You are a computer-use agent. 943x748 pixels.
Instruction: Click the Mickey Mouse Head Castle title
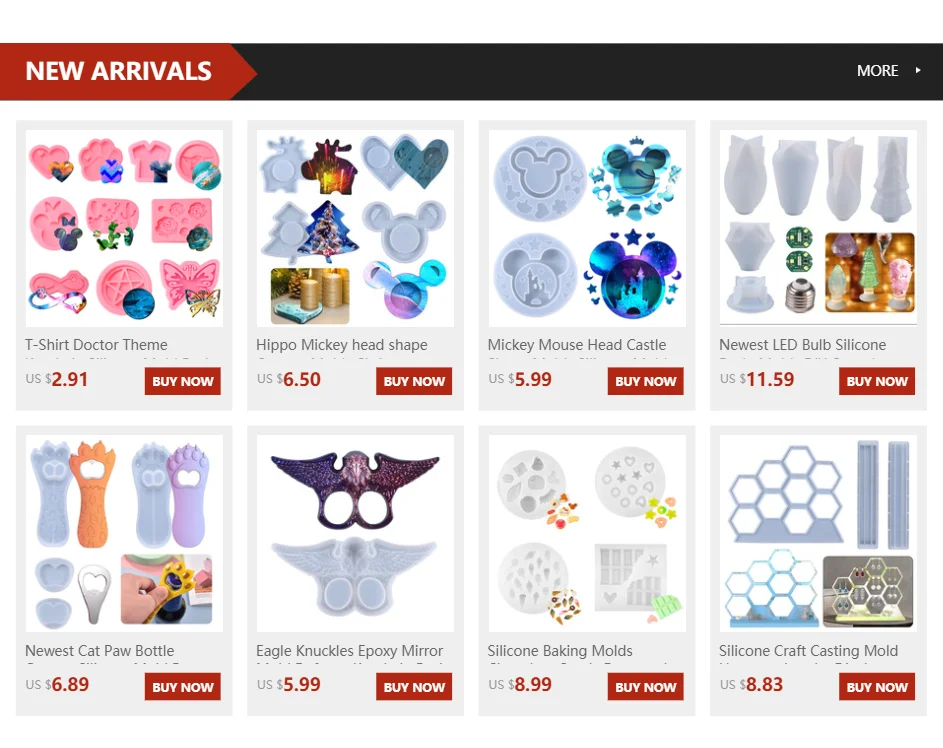point(577,345)
